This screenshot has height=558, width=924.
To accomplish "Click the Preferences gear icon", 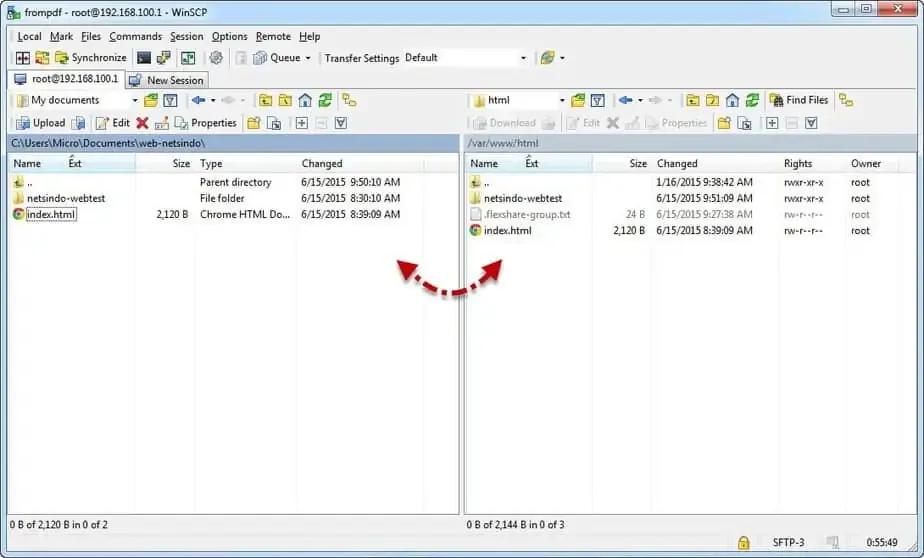I will click(216, 58).
